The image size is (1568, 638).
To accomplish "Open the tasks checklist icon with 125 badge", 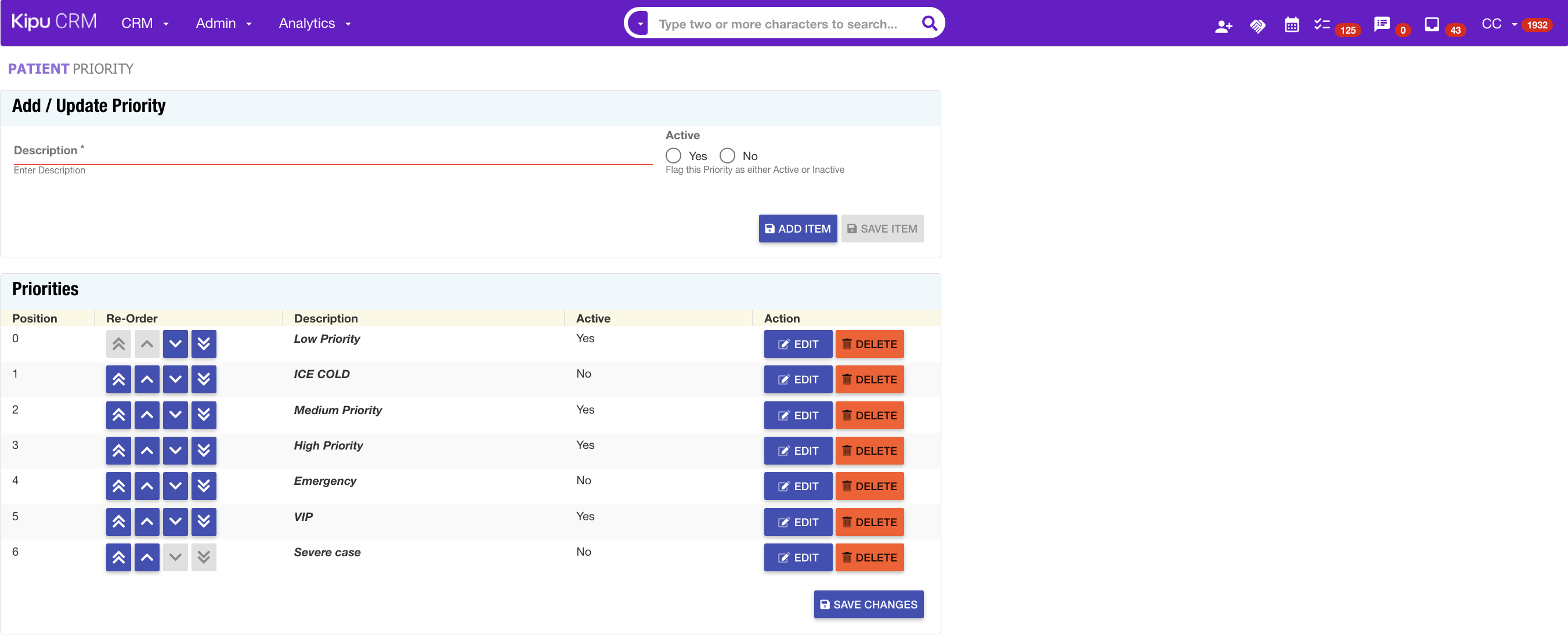I will 1321,24.
